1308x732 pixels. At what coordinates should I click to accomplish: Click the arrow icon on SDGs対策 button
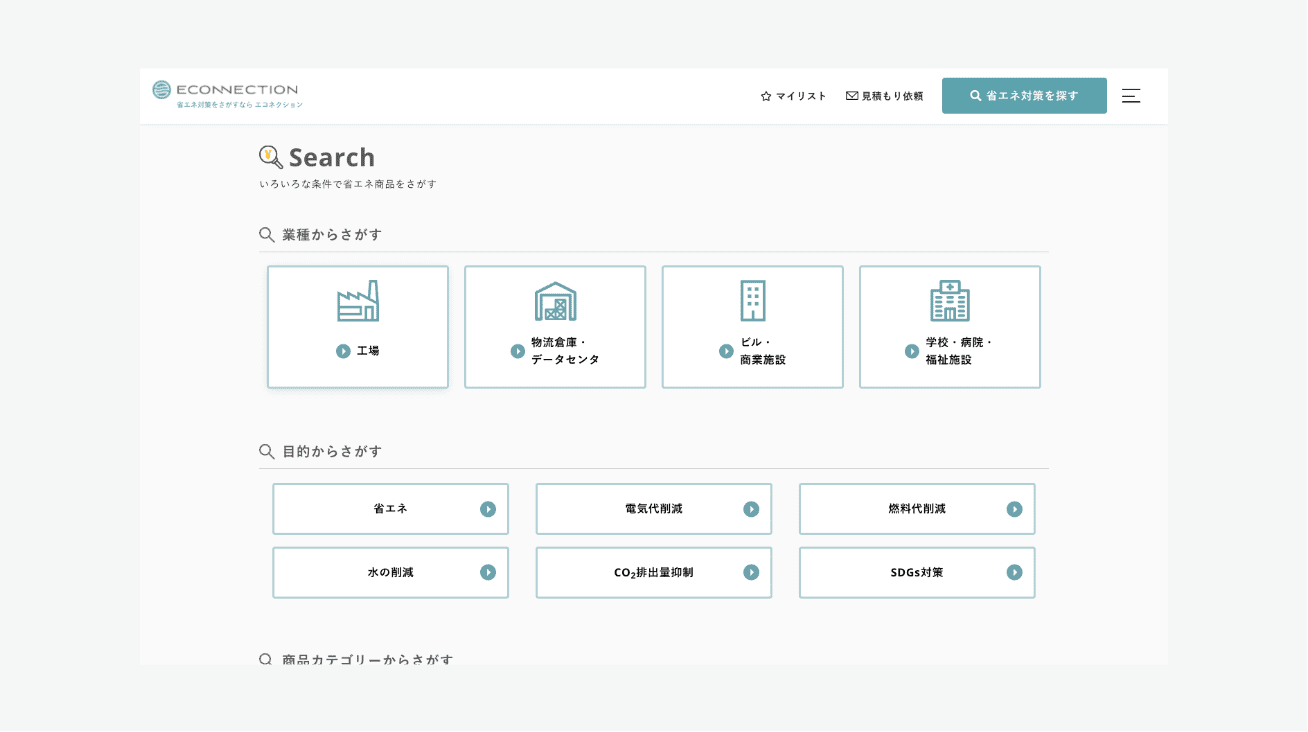[1014, 573]
